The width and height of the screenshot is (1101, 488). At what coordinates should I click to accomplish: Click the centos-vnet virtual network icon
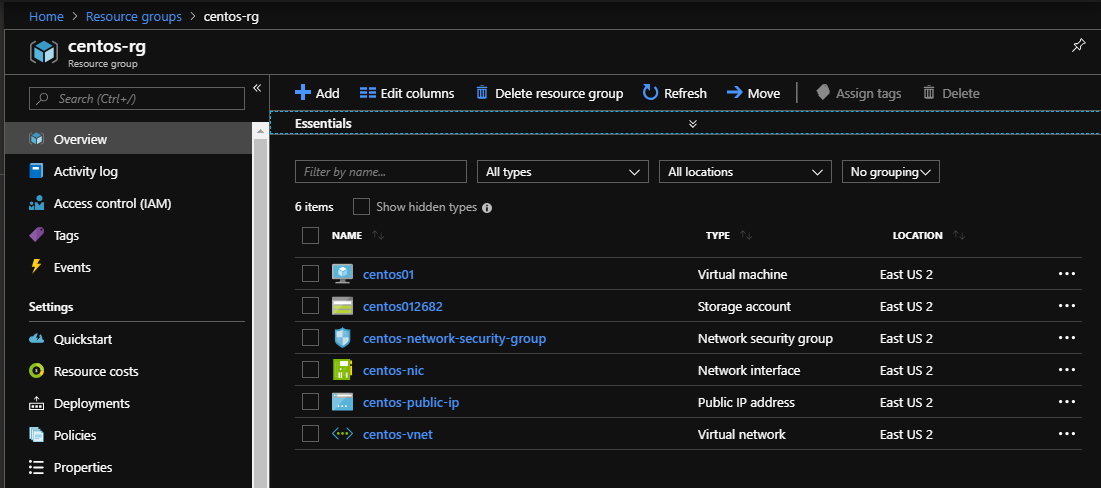(x=342, y=435)
